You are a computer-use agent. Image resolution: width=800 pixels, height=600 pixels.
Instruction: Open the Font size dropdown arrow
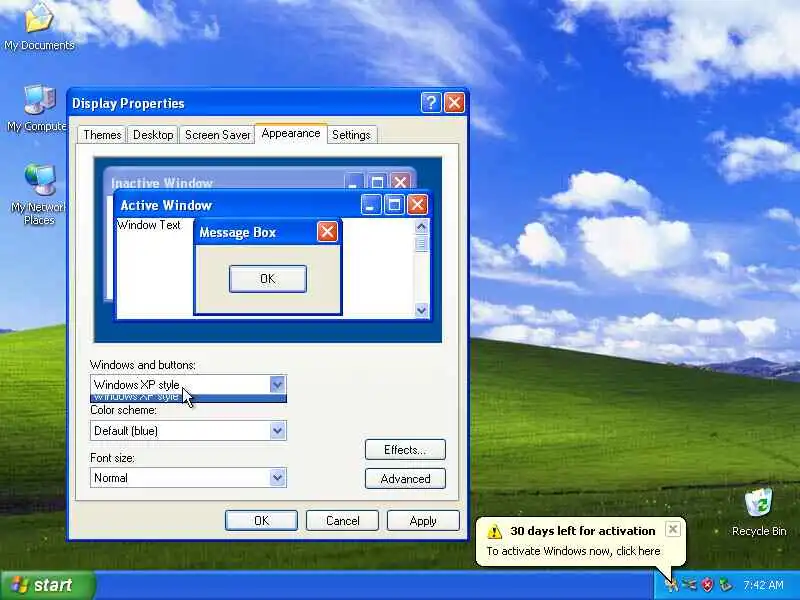pyautogui.click(x=277, y=478)
